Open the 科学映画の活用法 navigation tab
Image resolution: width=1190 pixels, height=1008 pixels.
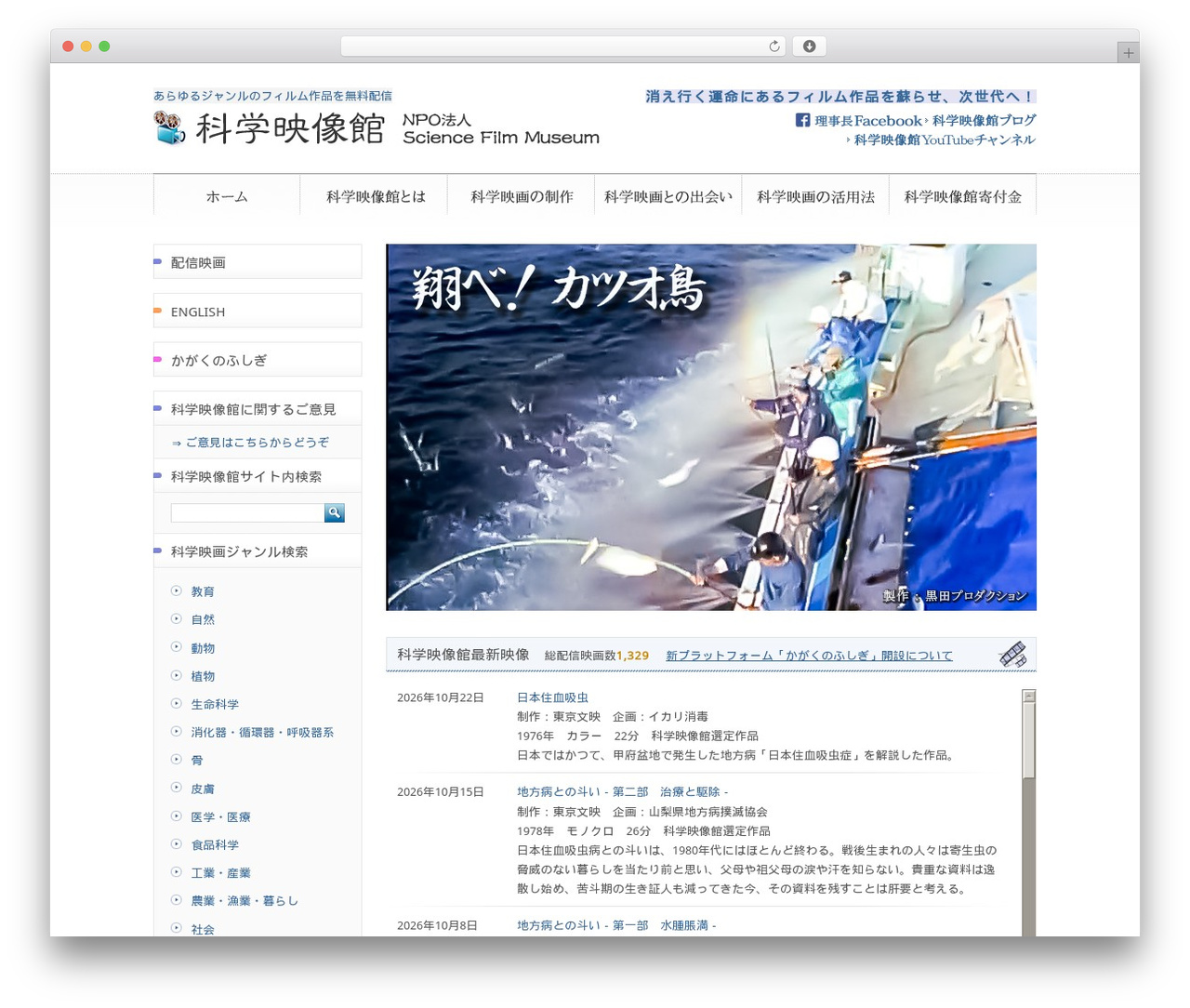(815, 196)
